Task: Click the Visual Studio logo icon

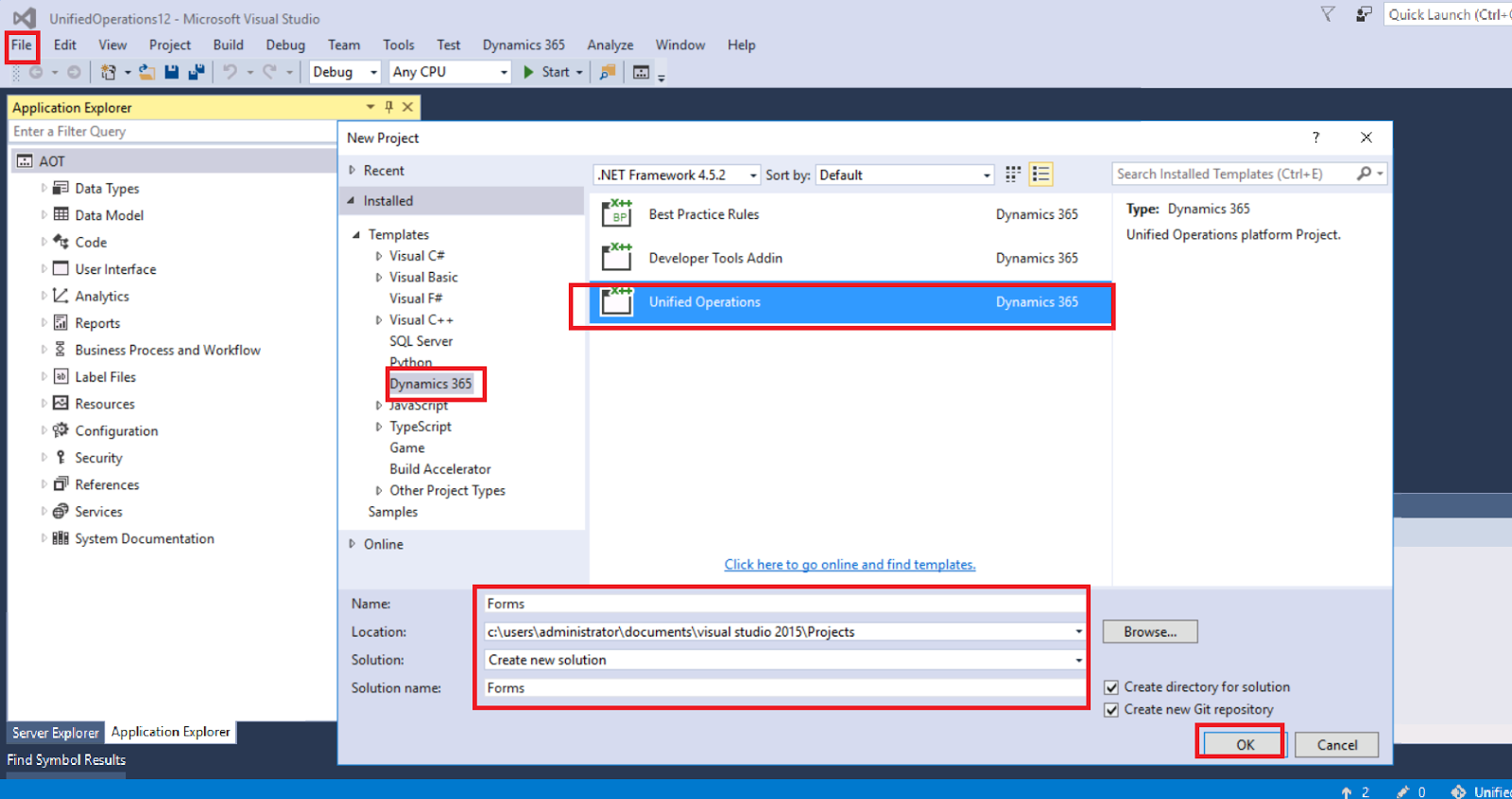Action: pos(24,18)
